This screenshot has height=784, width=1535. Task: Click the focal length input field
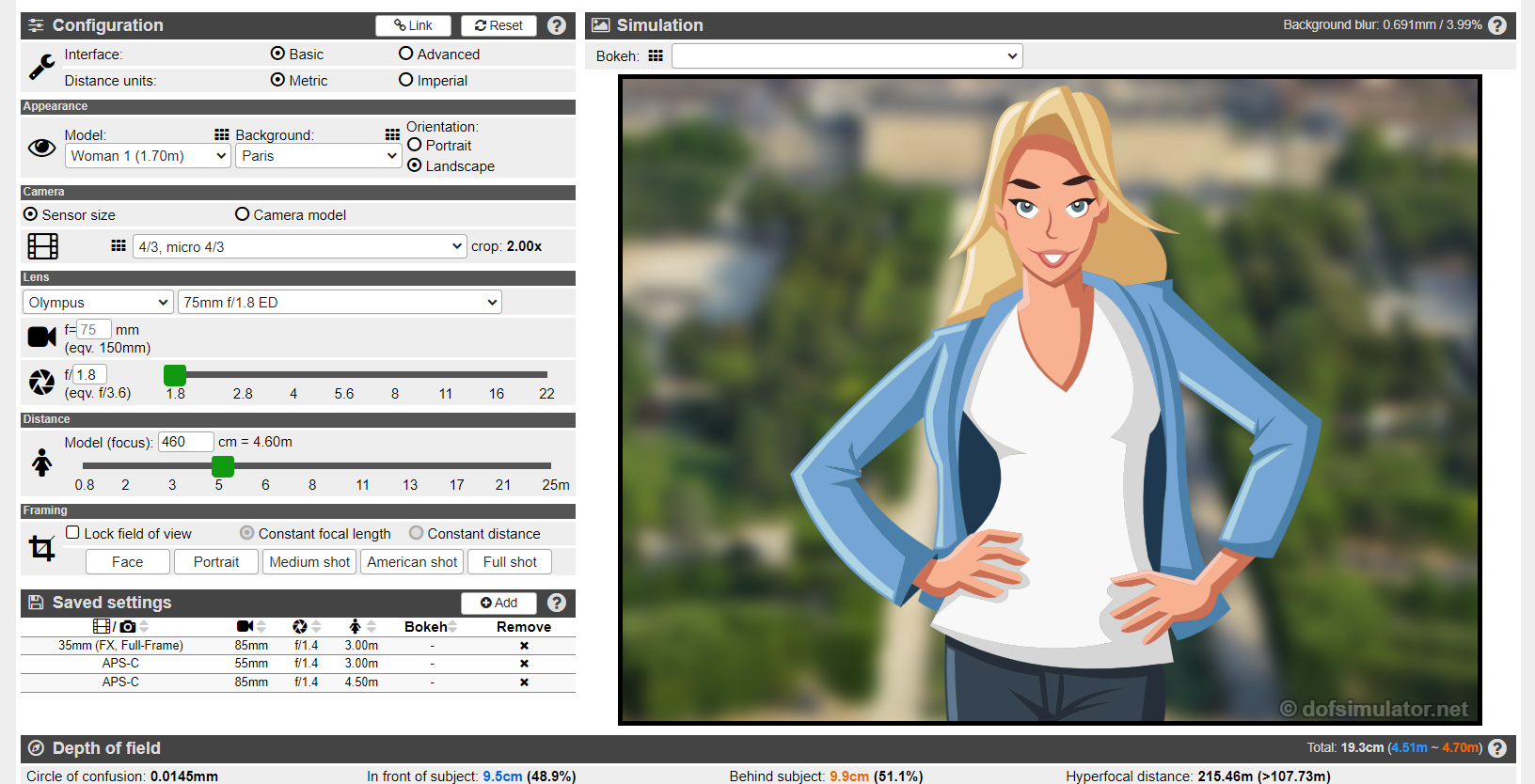click(x=94, y=329)
